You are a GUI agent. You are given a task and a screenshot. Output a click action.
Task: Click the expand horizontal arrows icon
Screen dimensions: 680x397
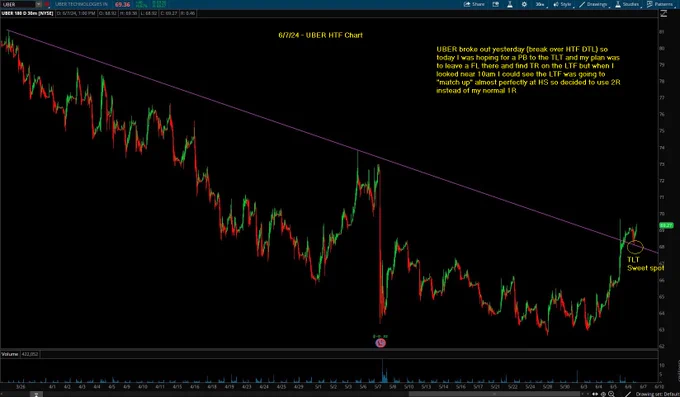click(x=595, y=394)
